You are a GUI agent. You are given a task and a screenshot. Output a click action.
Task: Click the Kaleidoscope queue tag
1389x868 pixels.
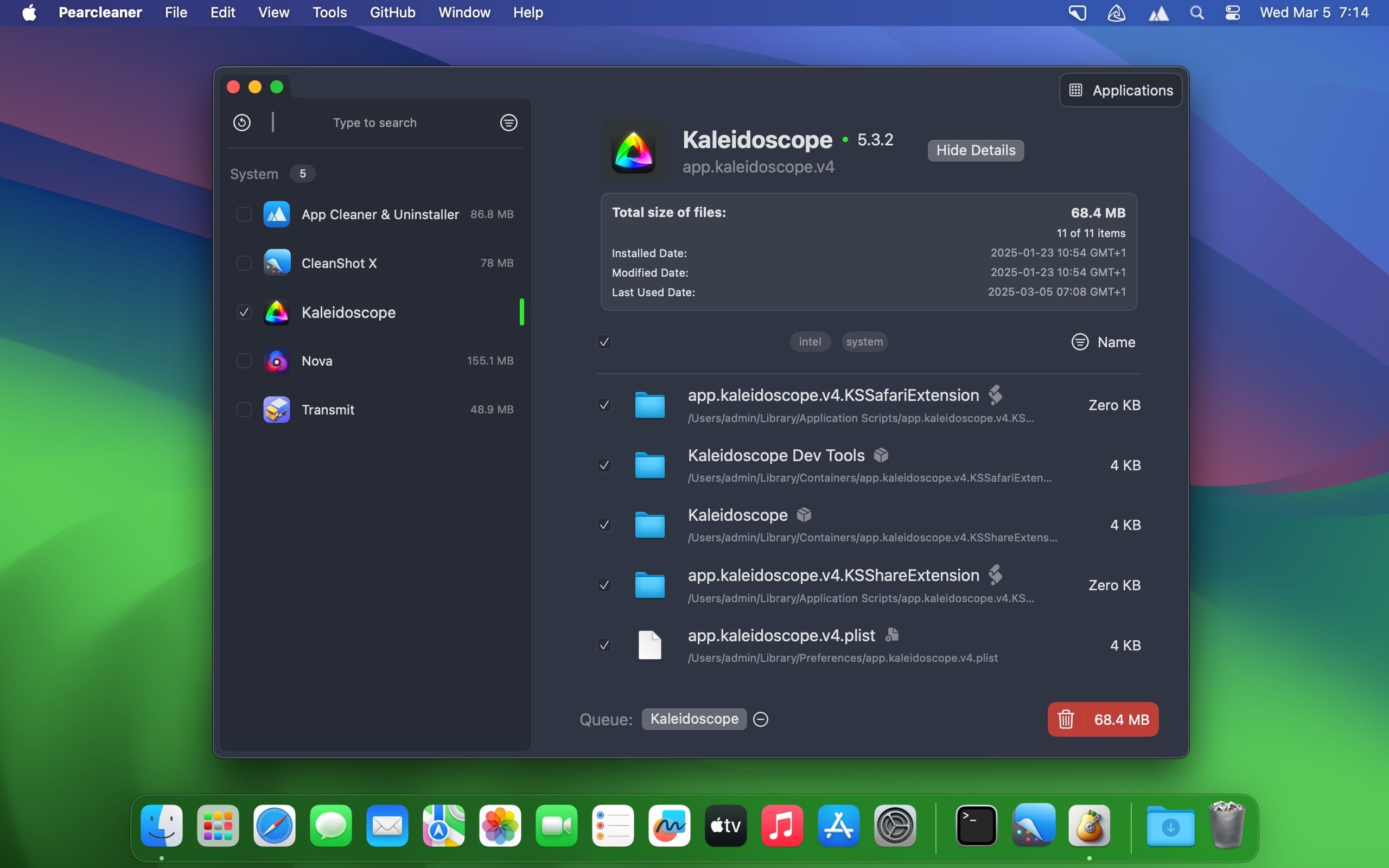pyautogui.click(x=693, y=719)
